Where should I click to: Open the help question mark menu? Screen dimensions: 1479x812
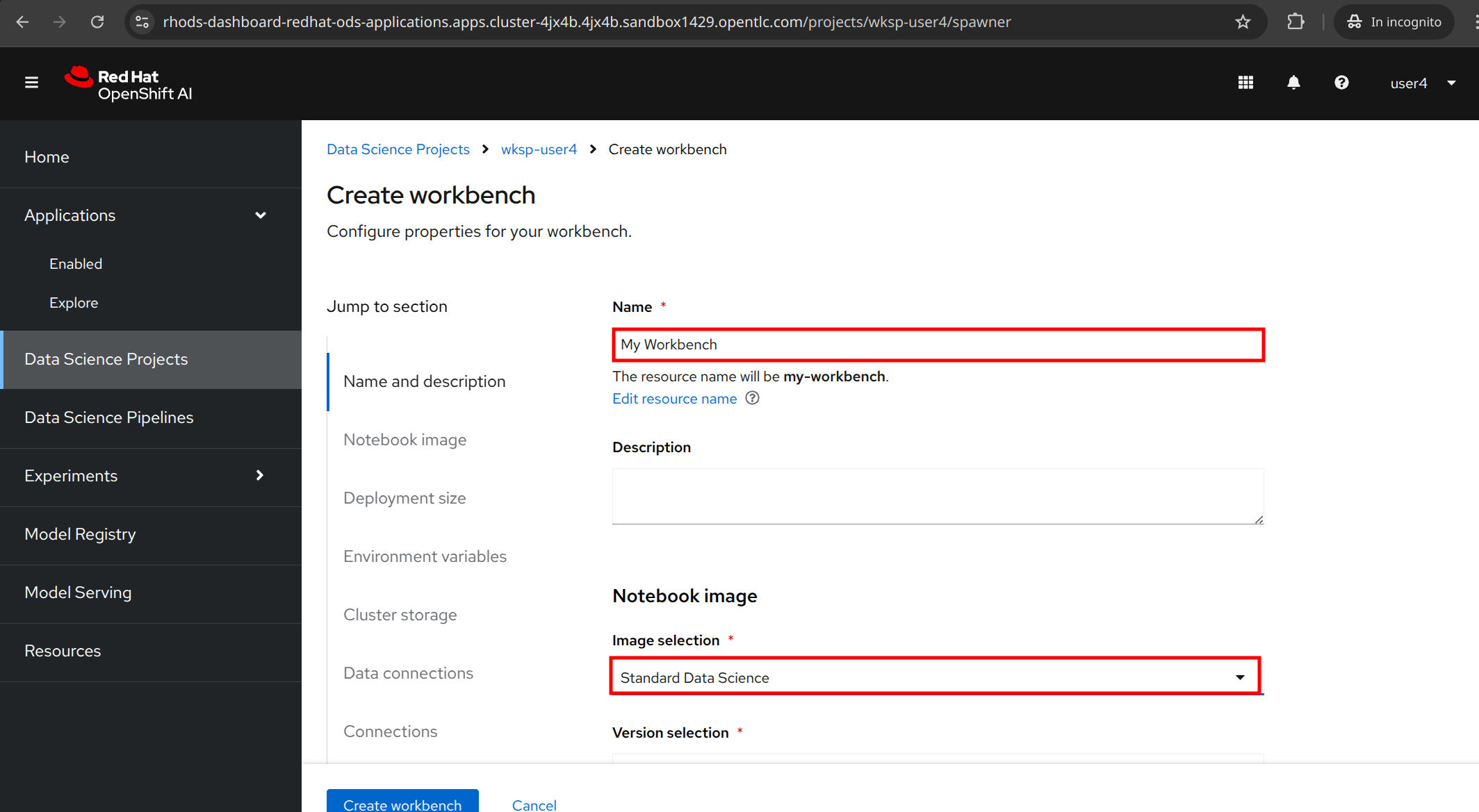(1341, 83)
